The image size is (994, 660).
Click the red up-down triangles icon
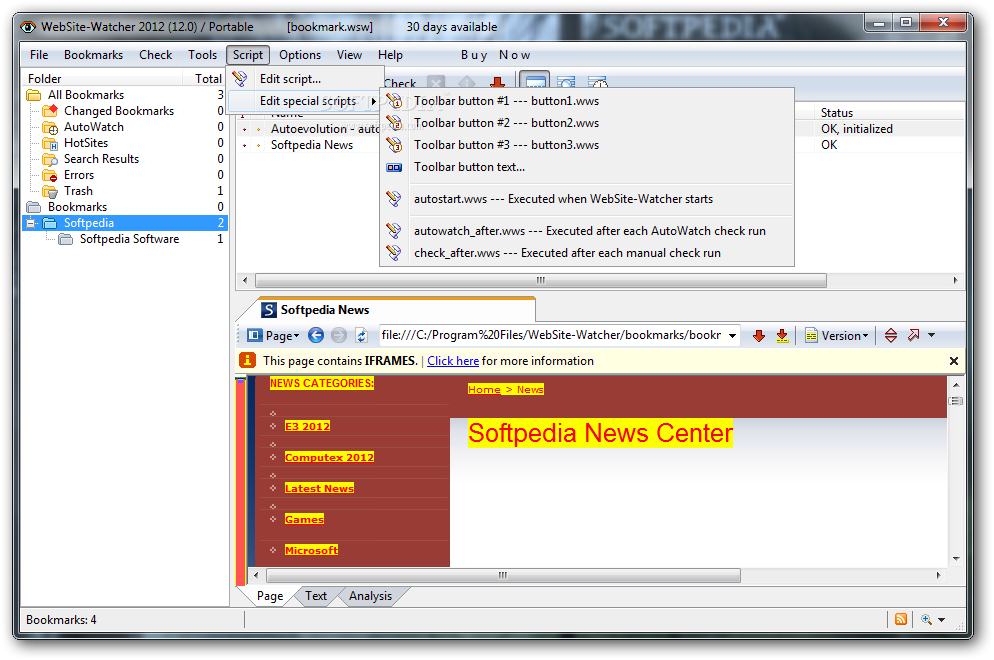click(891, 335)
